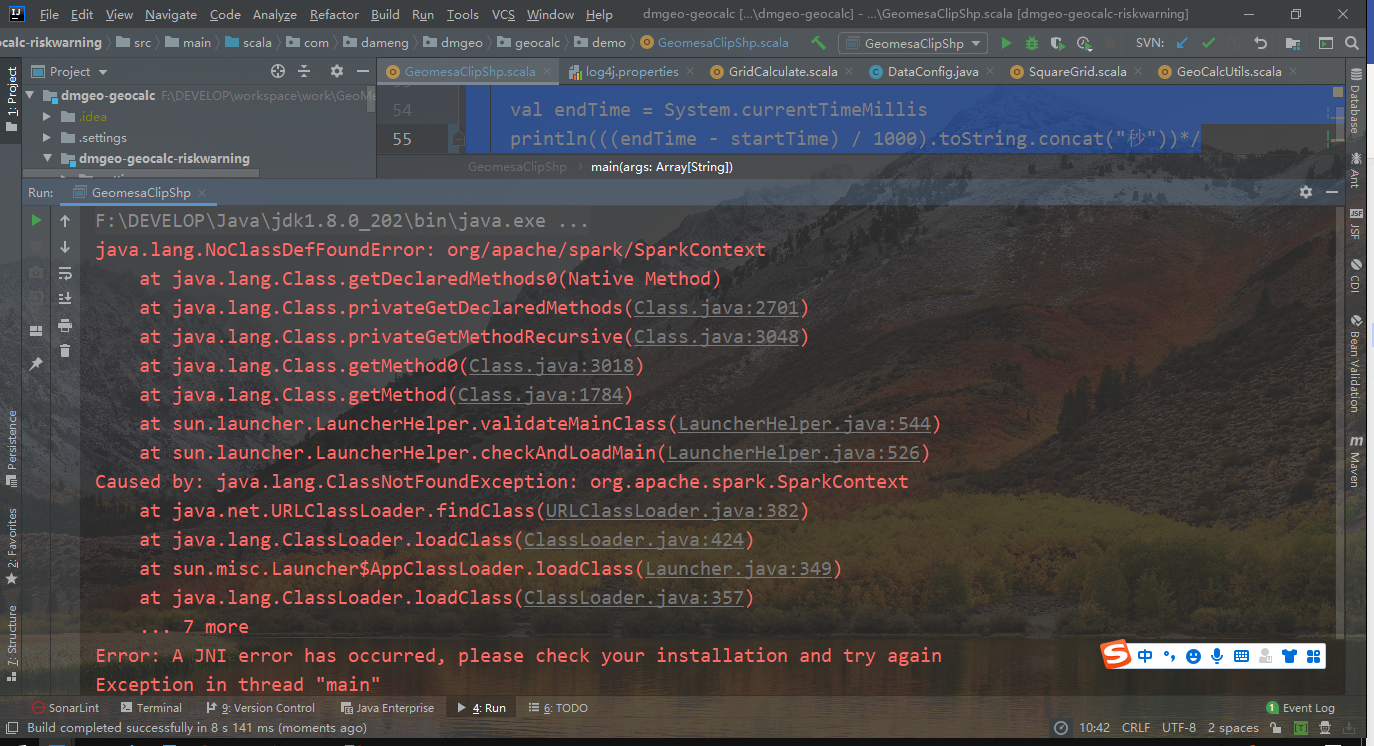
Task: Rerun the GeomesaClipShp application
Action: pyautogui.click(x=35, y=220)
